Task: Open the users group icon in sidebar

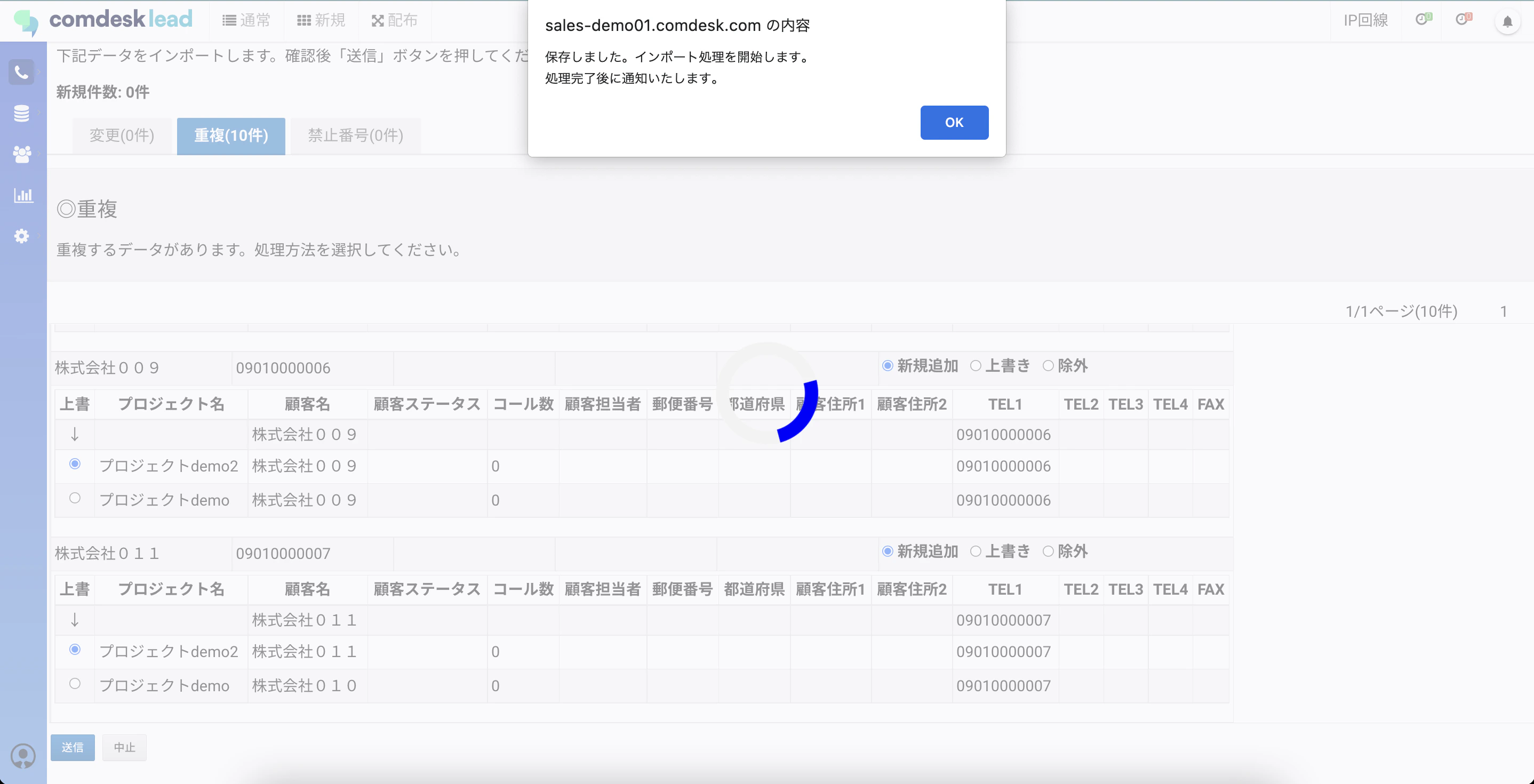Action: [21, 154]
